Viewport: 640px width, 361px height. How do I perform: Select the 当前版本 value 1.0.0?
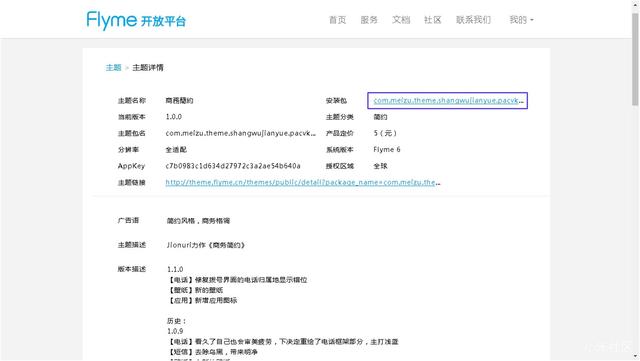tap(173, 117)
